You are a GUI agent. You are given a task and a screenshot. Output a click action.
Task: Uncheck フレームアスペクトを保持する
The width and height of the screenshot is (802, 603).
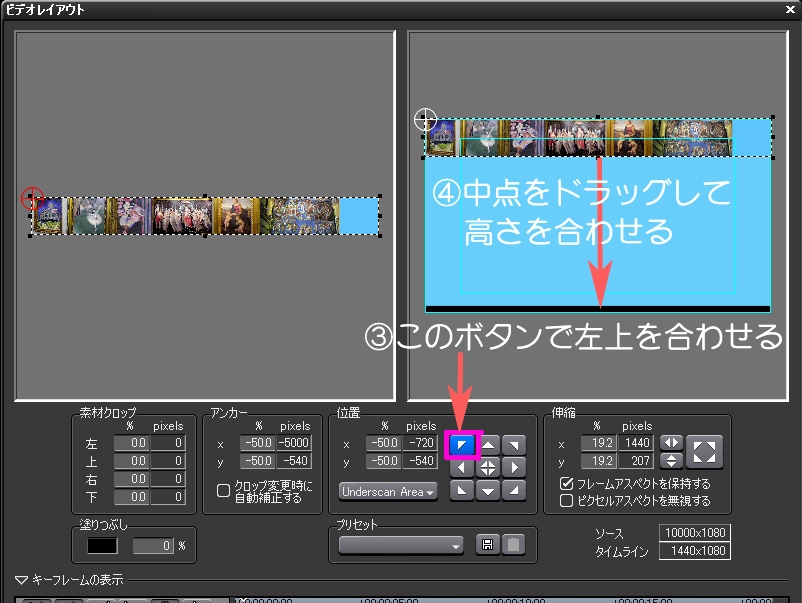567,484
